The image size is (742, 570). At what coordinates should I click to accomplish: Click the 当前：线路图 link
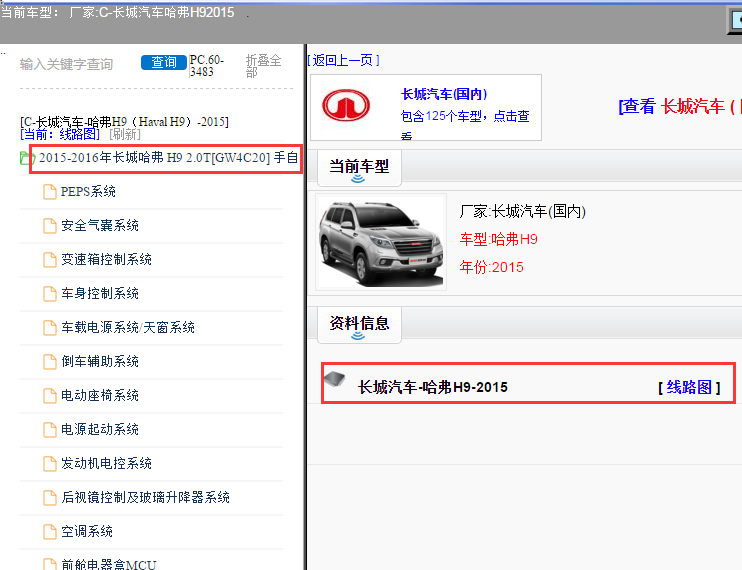point(60,135)
